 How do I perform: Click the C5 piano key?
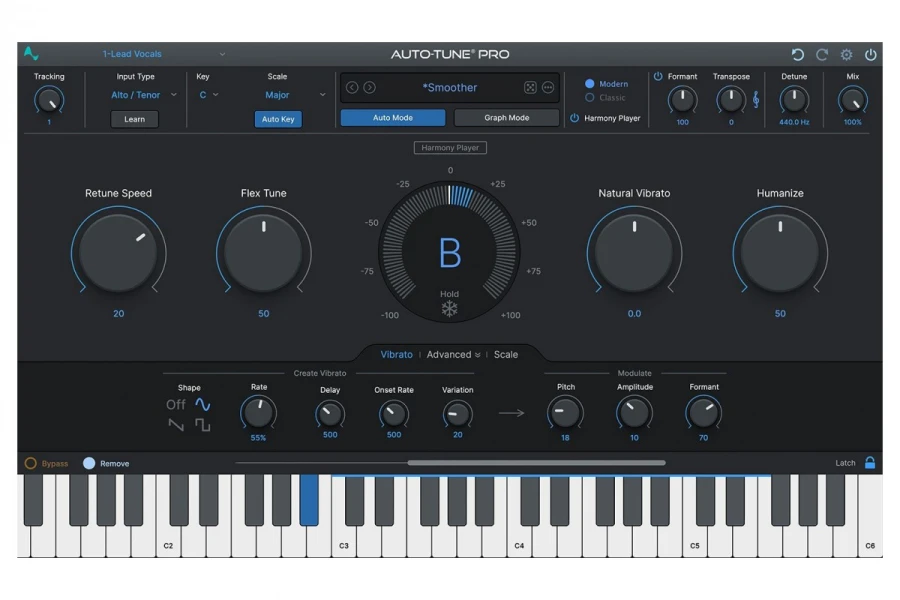695,543
